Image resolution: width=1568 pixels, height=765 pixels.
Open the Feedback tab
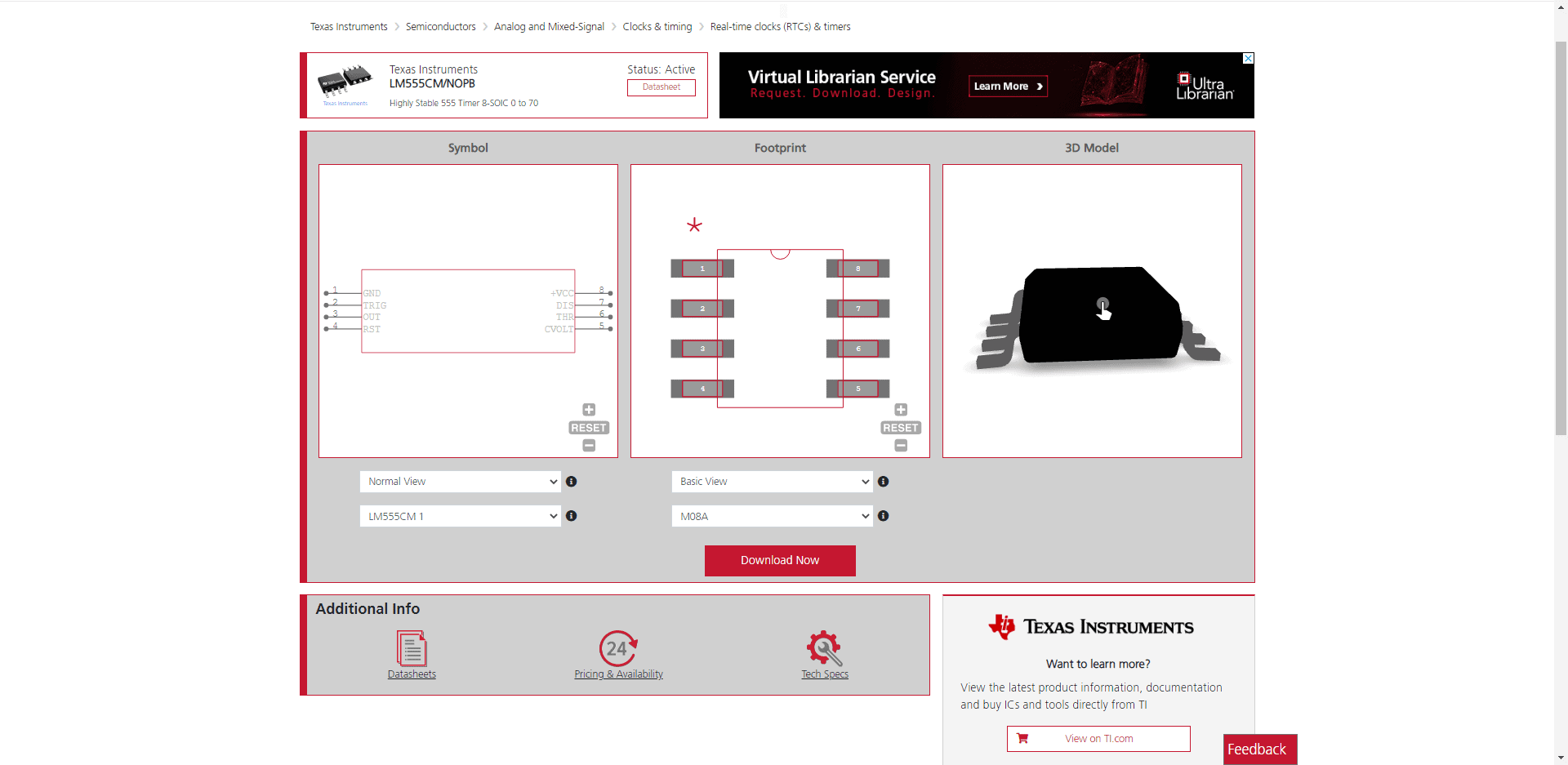click(1260, 749)
